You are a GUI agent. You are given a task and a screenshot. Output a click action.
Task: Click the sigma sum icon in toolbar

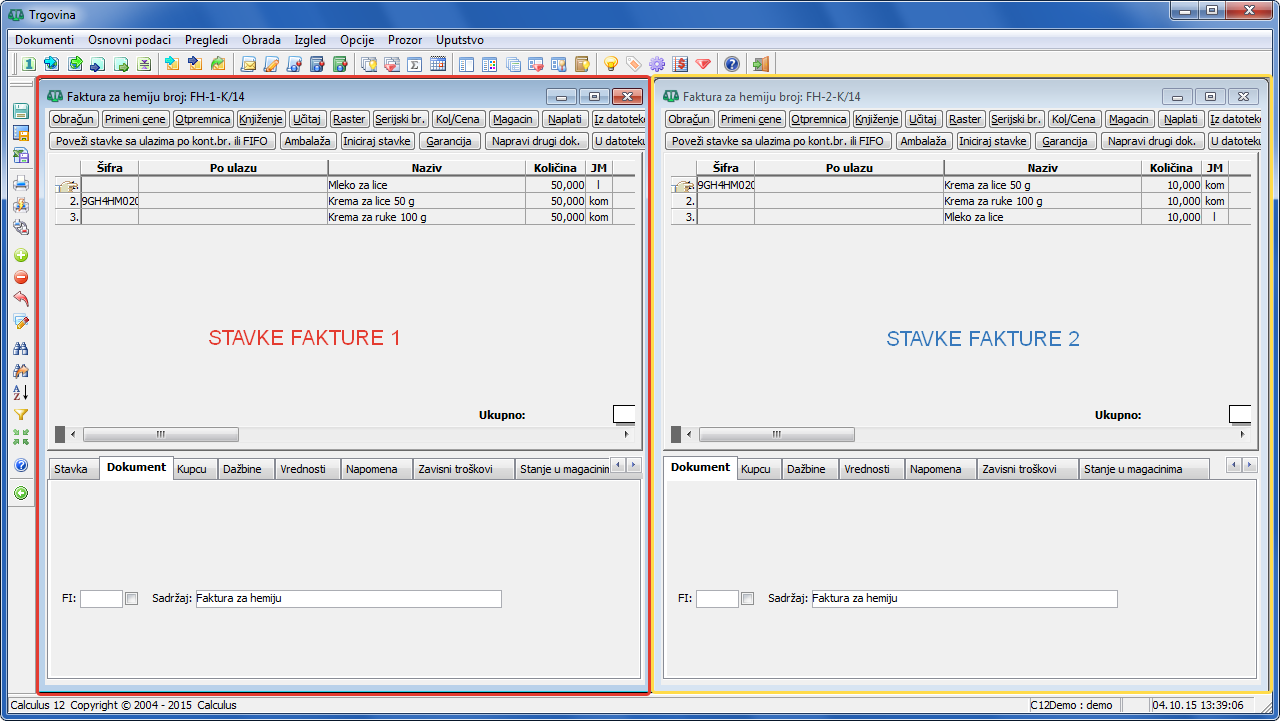(415, 64)
